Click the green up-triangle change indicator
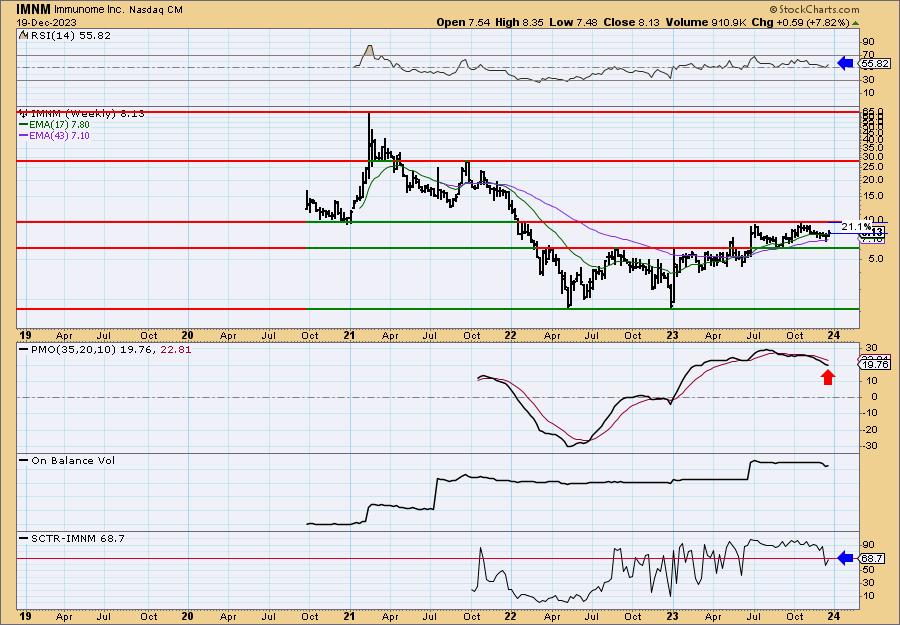Image resolution: width=900 pixels, height=625 pixels. point(855,23)
